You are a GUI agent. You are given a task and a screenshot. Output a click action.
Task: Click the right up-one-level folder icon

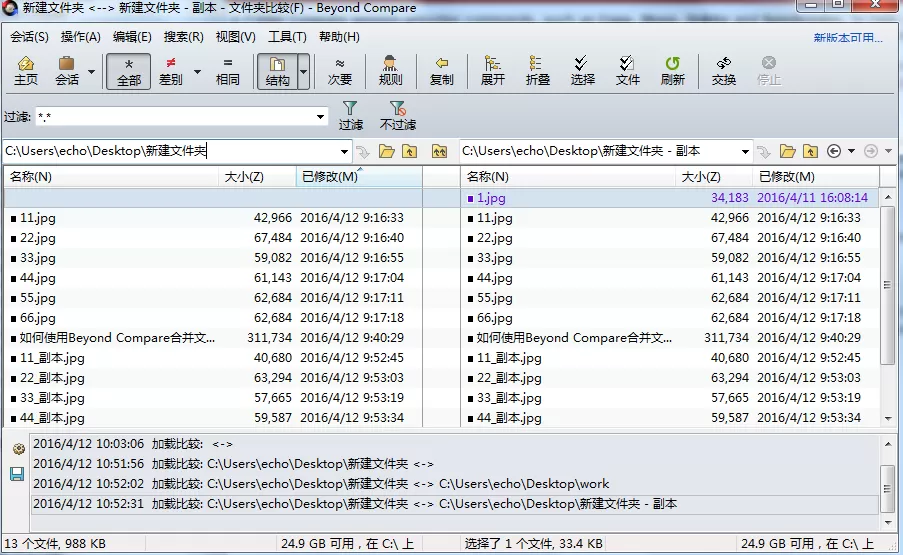(x=810, y=151)
